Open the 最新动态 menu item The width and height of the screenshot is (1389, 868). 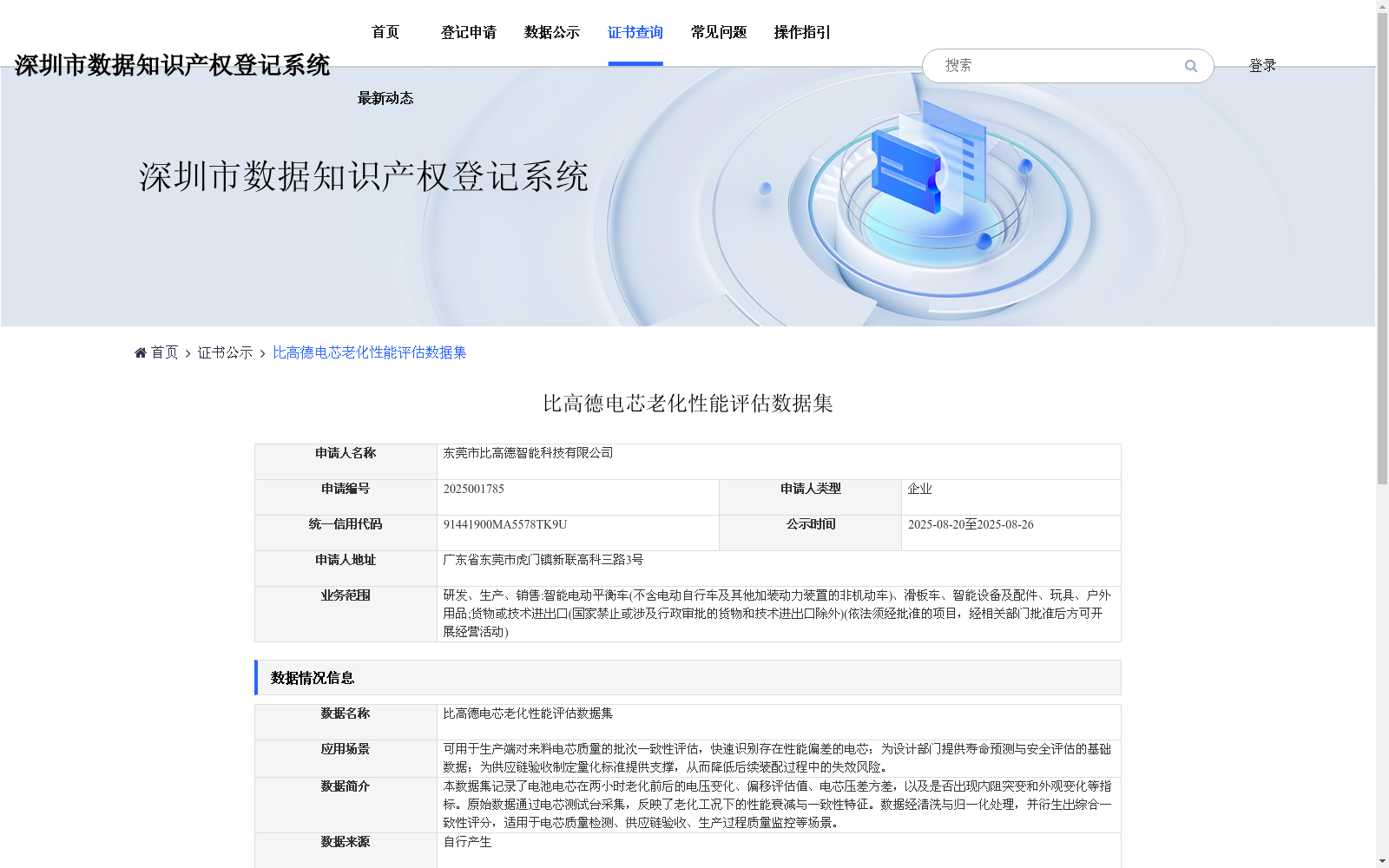click(x=385, y=98)
